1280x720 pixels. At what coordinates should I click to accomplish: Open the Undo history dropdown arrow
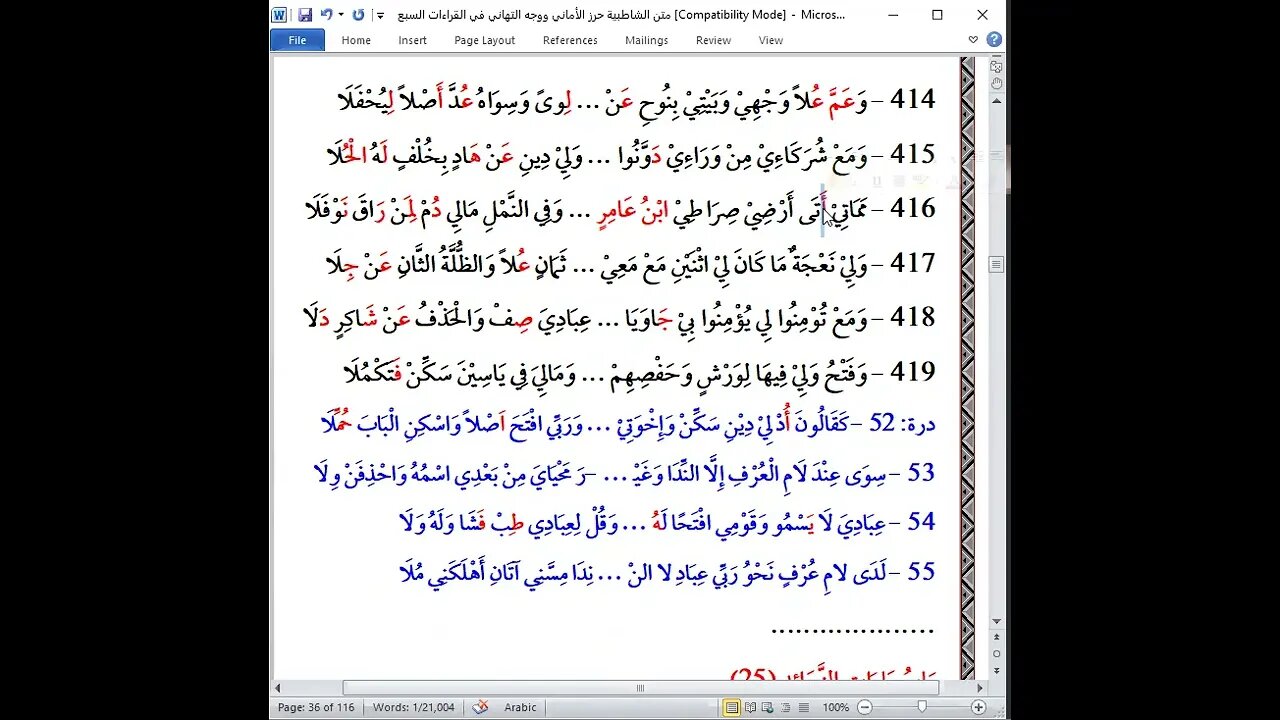(x=341, y=15)
